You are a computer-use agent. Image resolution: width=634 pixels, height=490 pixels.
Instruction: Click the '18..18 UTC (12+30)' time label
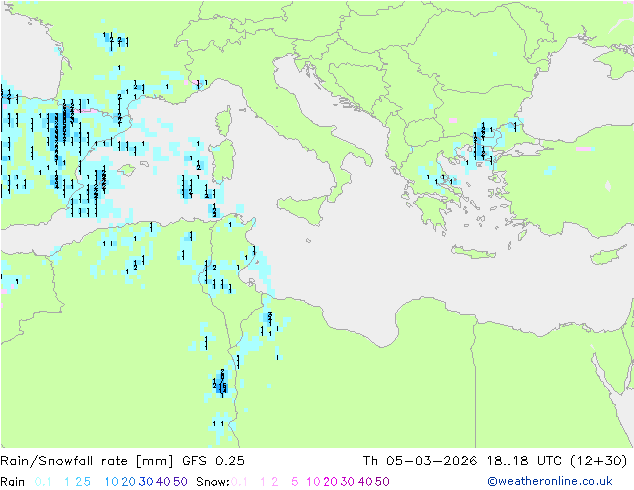click(557, 461)
